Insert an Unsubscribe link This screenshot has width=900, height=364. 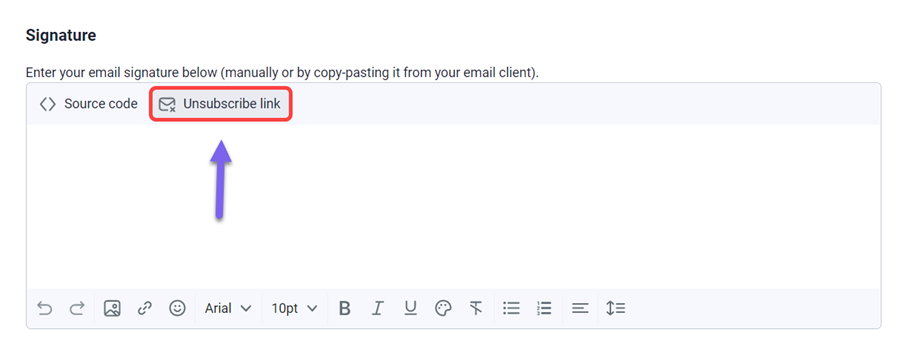pos(221,104)
